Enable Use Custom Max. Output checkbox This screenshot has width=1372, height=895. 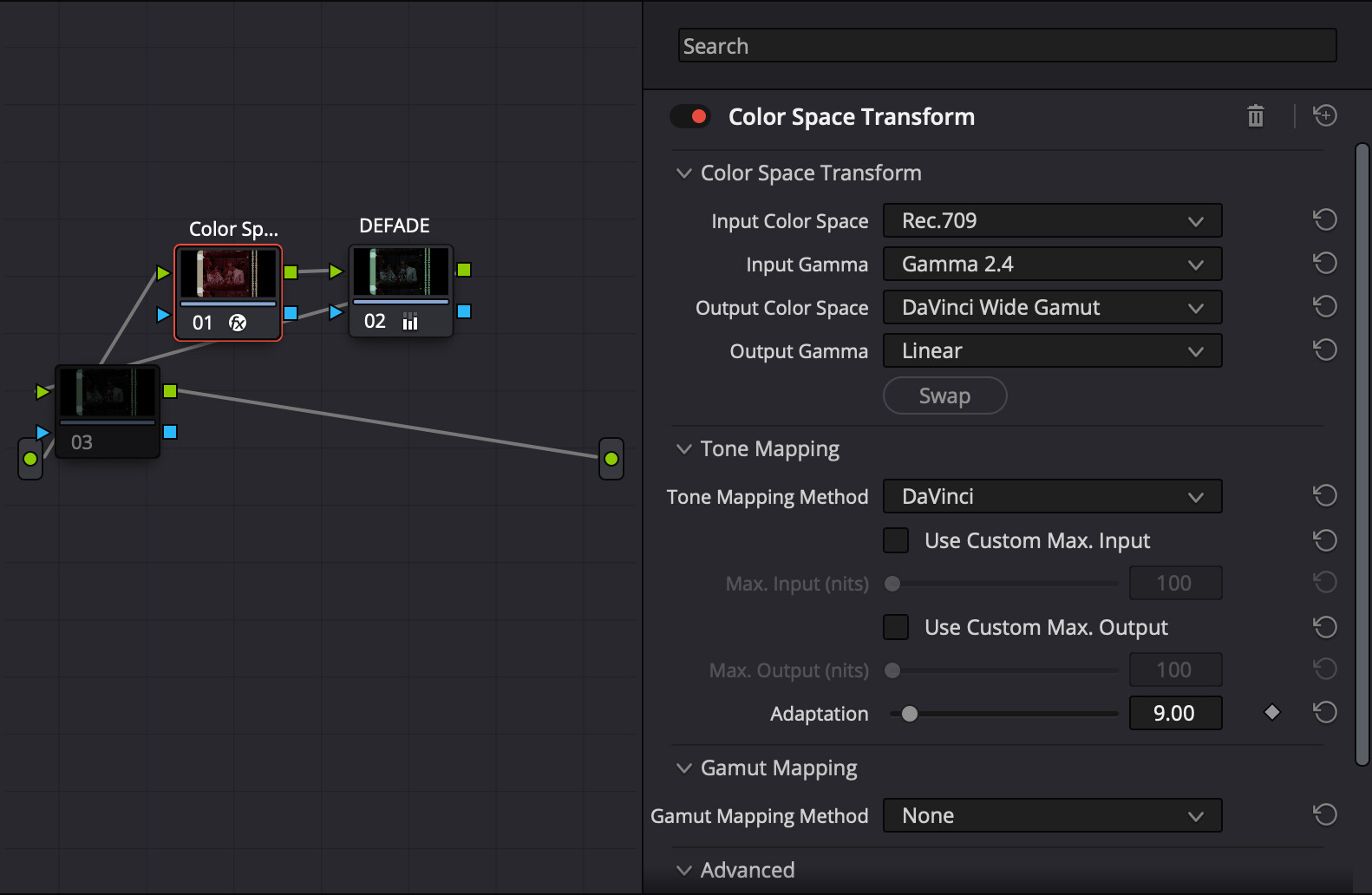[896, 627]
